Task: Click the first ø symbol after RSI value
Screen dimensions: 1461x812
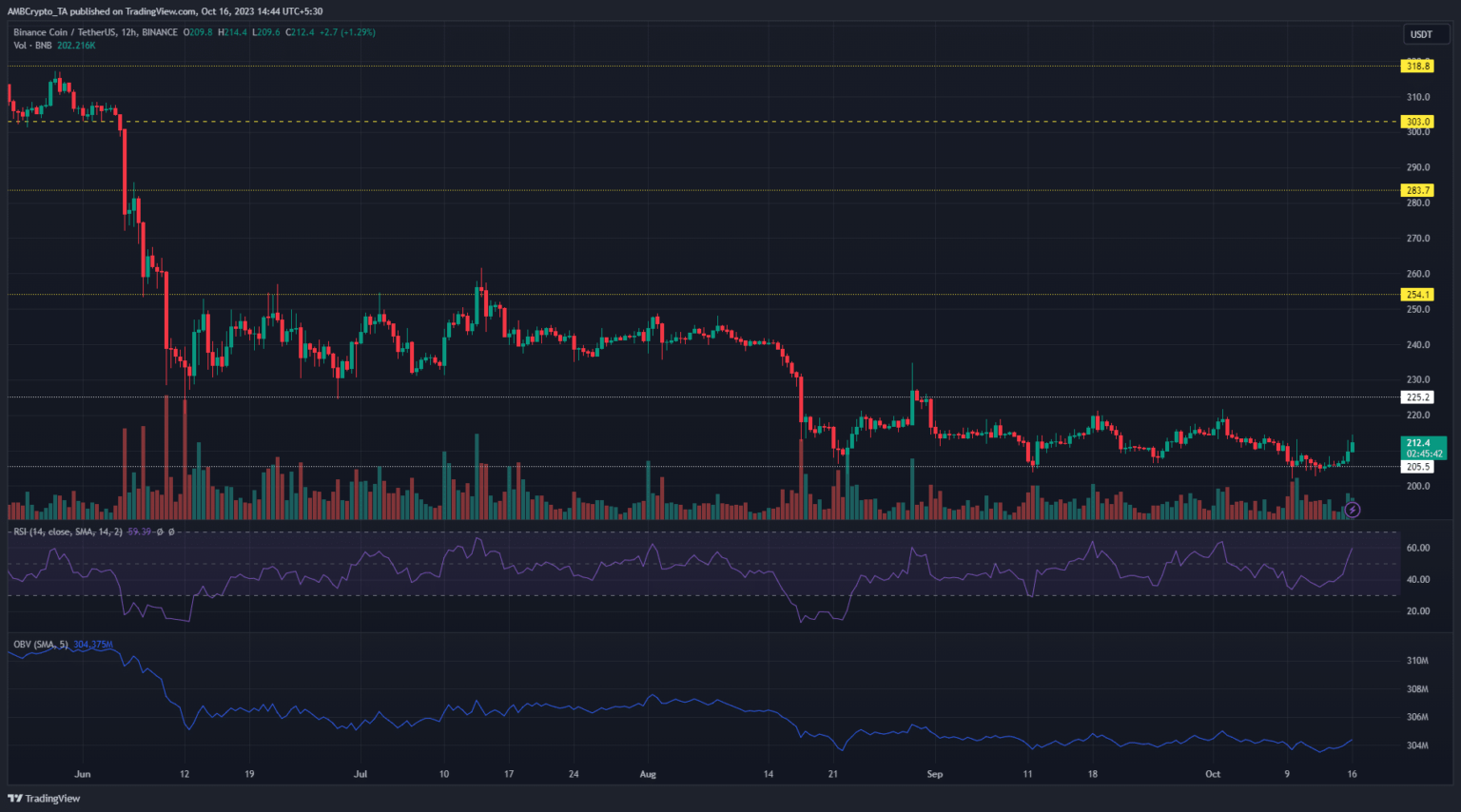Action: point(160,532)
